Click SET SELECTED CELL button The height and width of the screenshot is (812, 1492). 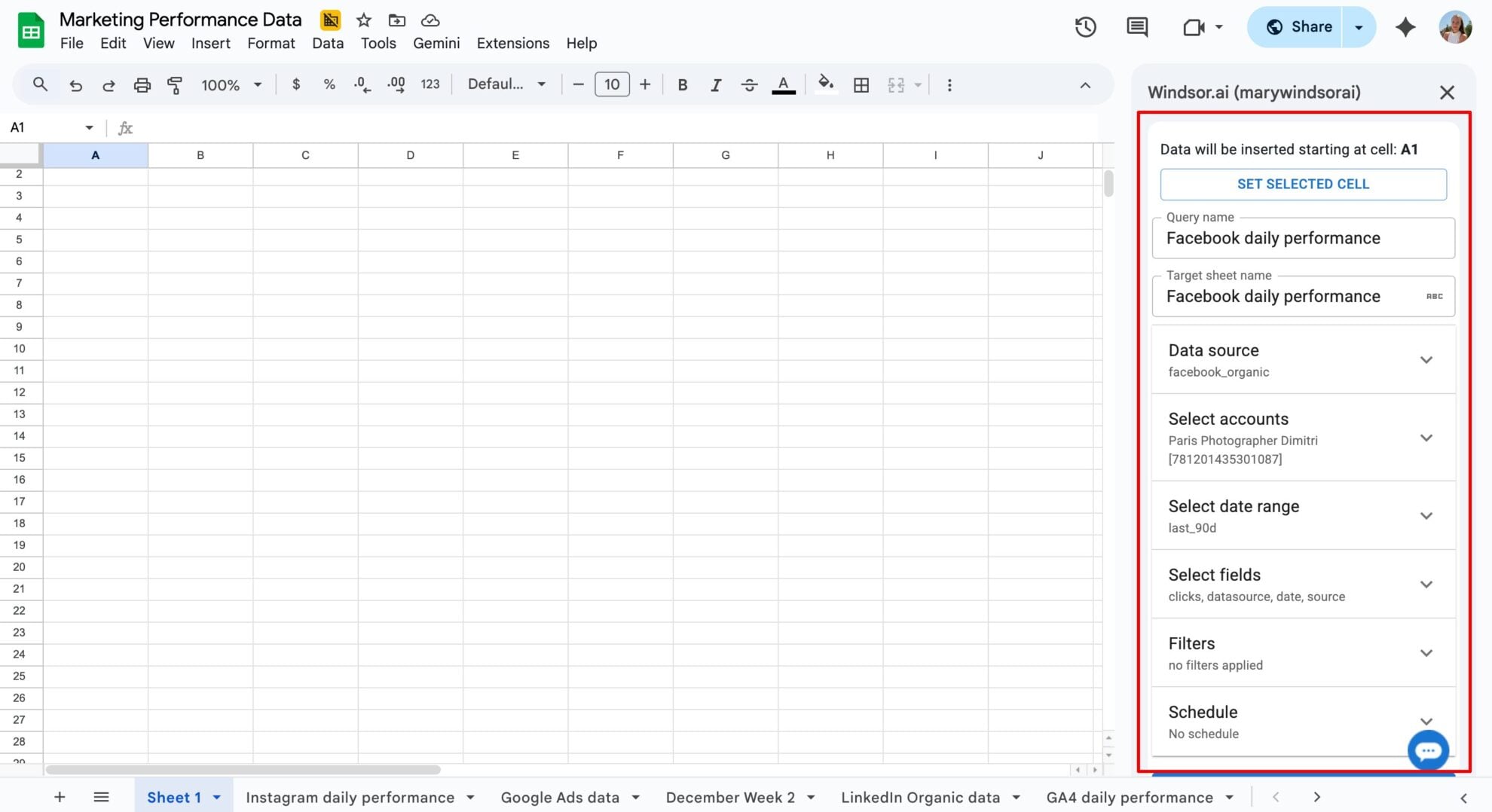point(1303,184)
